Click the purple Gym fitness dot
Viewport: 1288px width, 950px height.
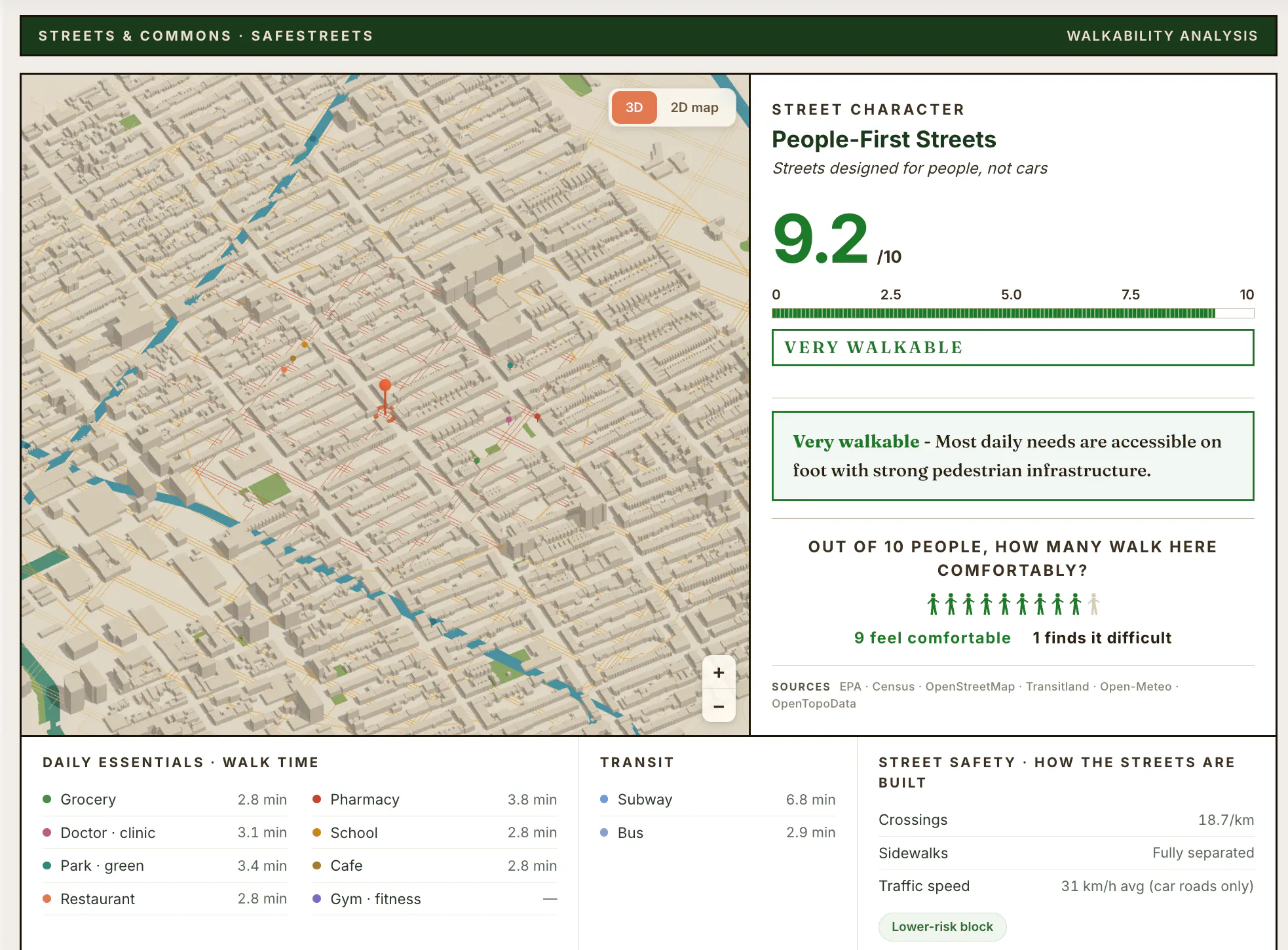[x=317, y=898]
